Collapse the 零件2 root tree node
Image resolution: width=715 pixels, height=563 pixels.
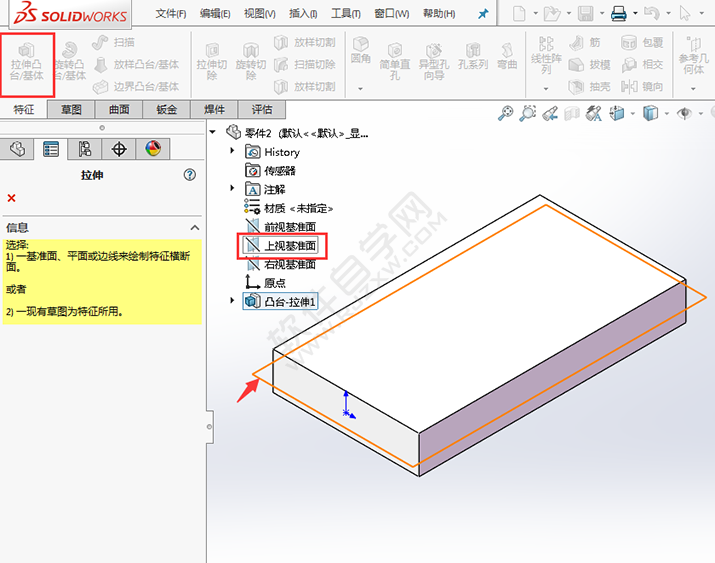[x=212, y=132]
